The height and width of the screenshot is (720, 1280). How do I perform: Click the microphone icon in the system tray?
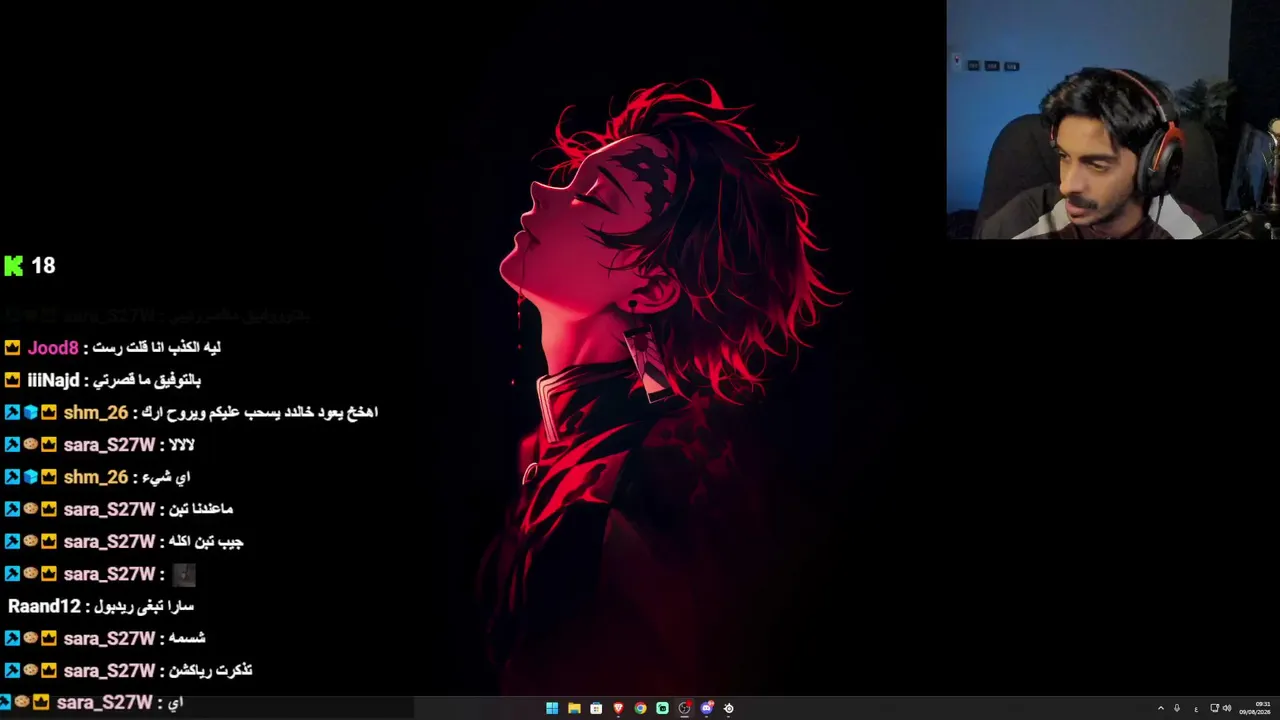pos(1177,708)
